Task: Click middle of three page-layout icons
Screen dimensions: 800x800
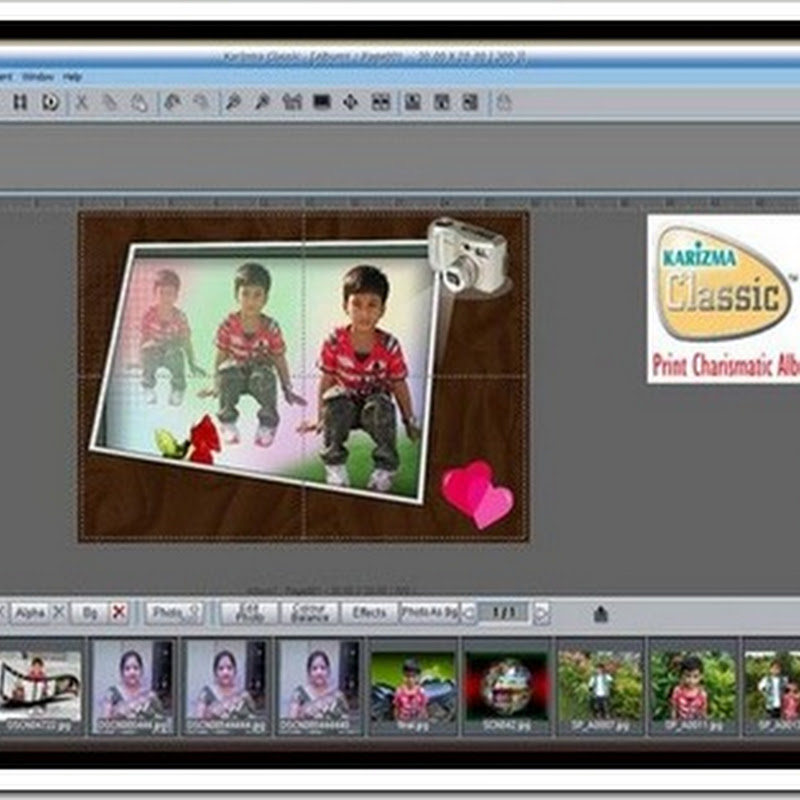Action: coord(441,102)
